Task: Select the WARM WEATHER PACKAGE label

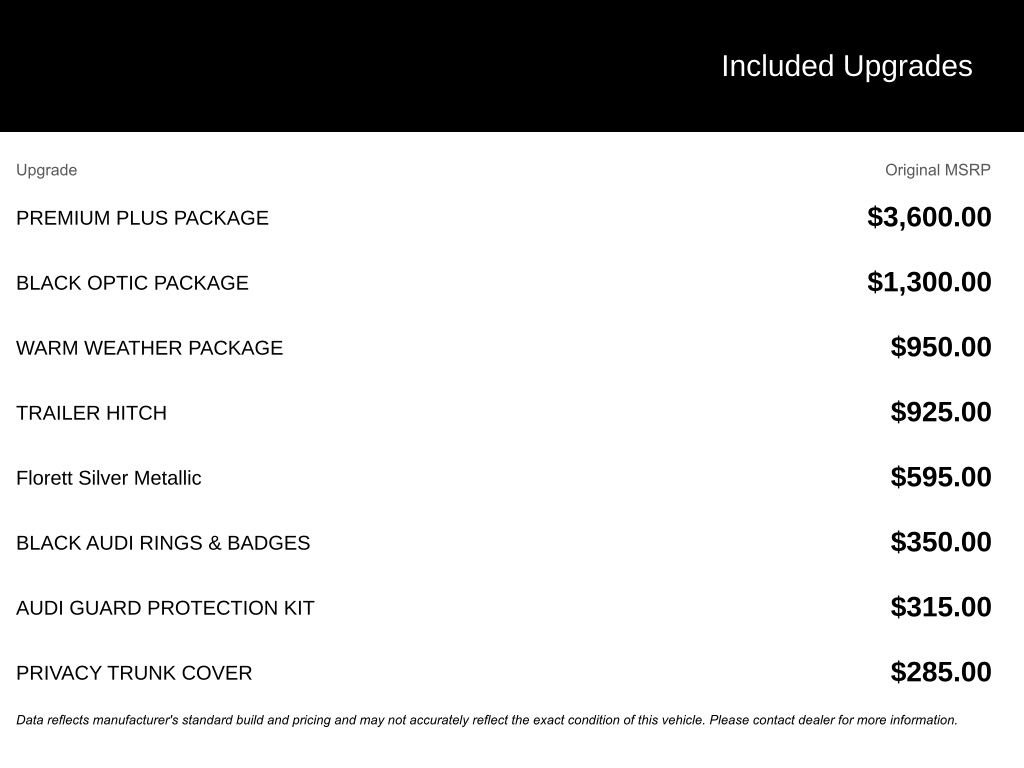Action: tap(149, 348)
